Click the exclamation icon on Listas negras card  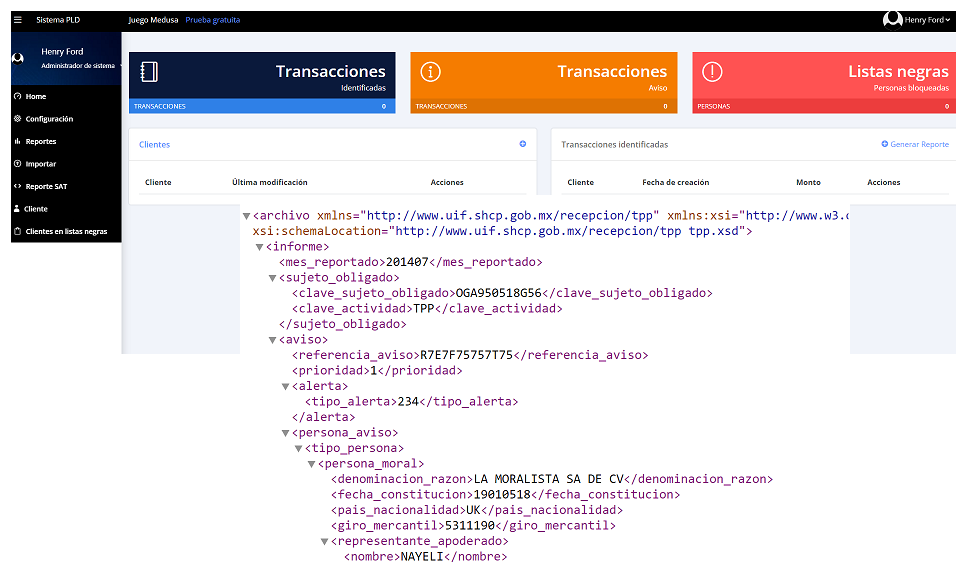711,72
